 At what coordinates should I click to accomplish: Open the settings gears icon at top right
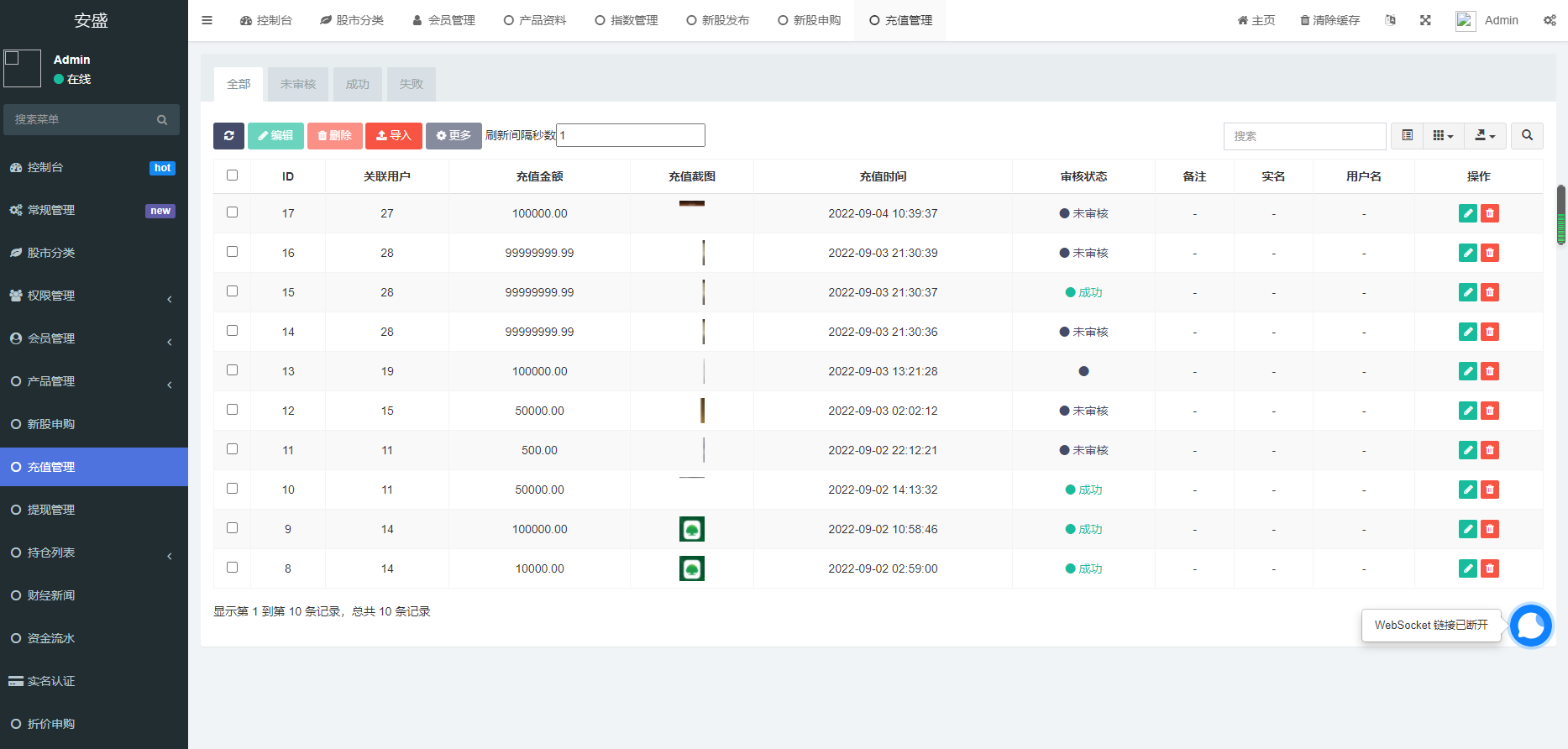coord(1550,20)
